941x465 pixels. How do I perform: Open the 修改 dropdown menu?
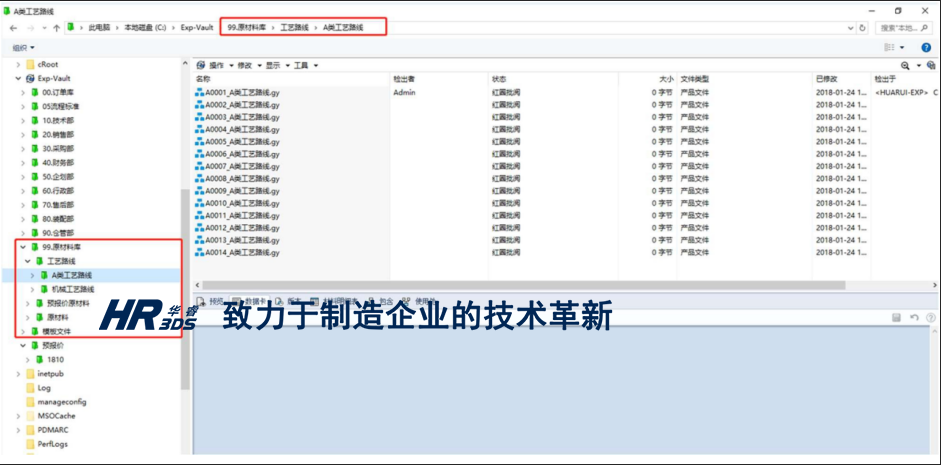(x=245, y=65)
